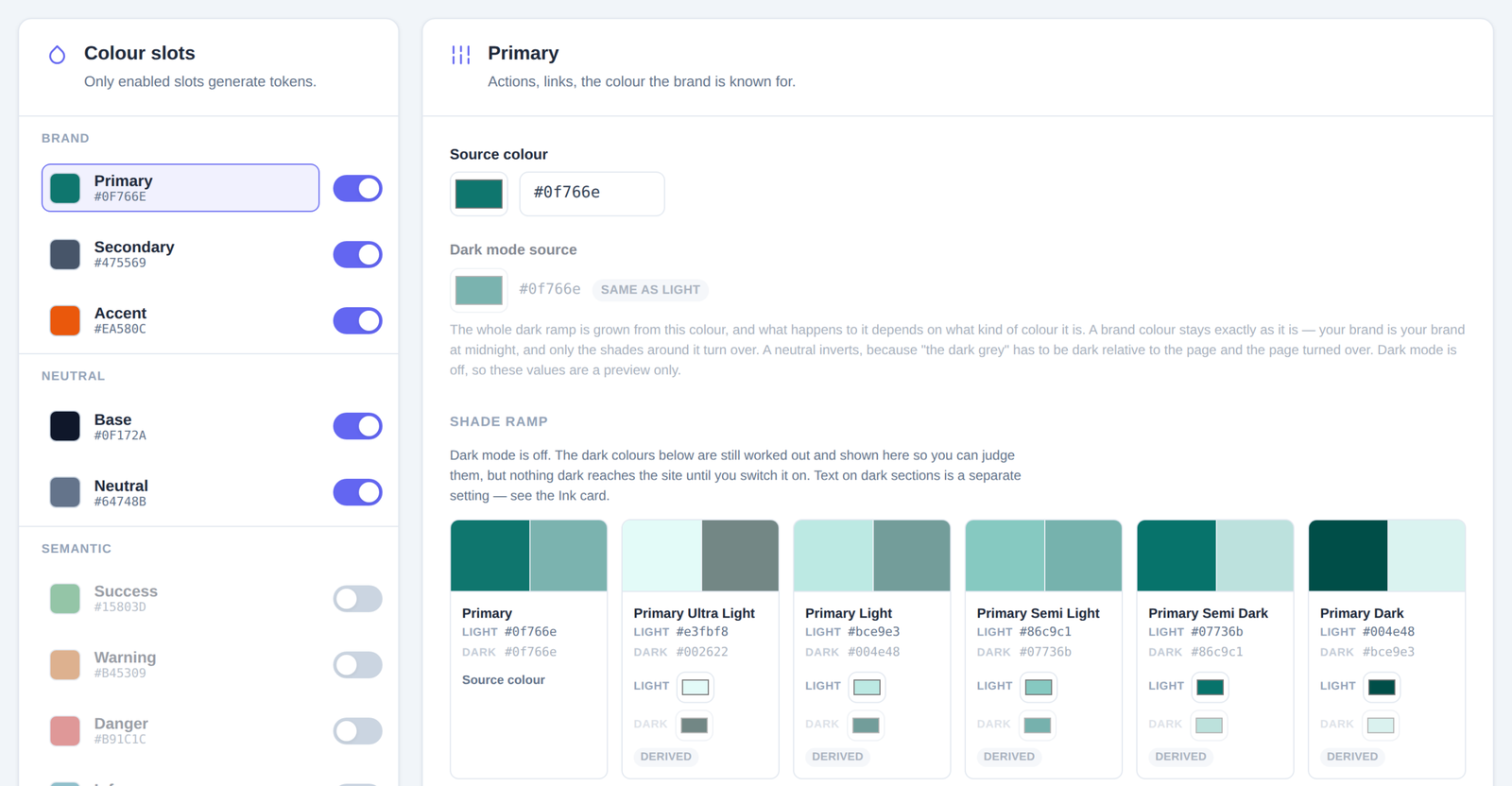Open the Dark mode source swatch
Image resolution: width=1512 pixels, height=786 pixels.
pos(479,289)
